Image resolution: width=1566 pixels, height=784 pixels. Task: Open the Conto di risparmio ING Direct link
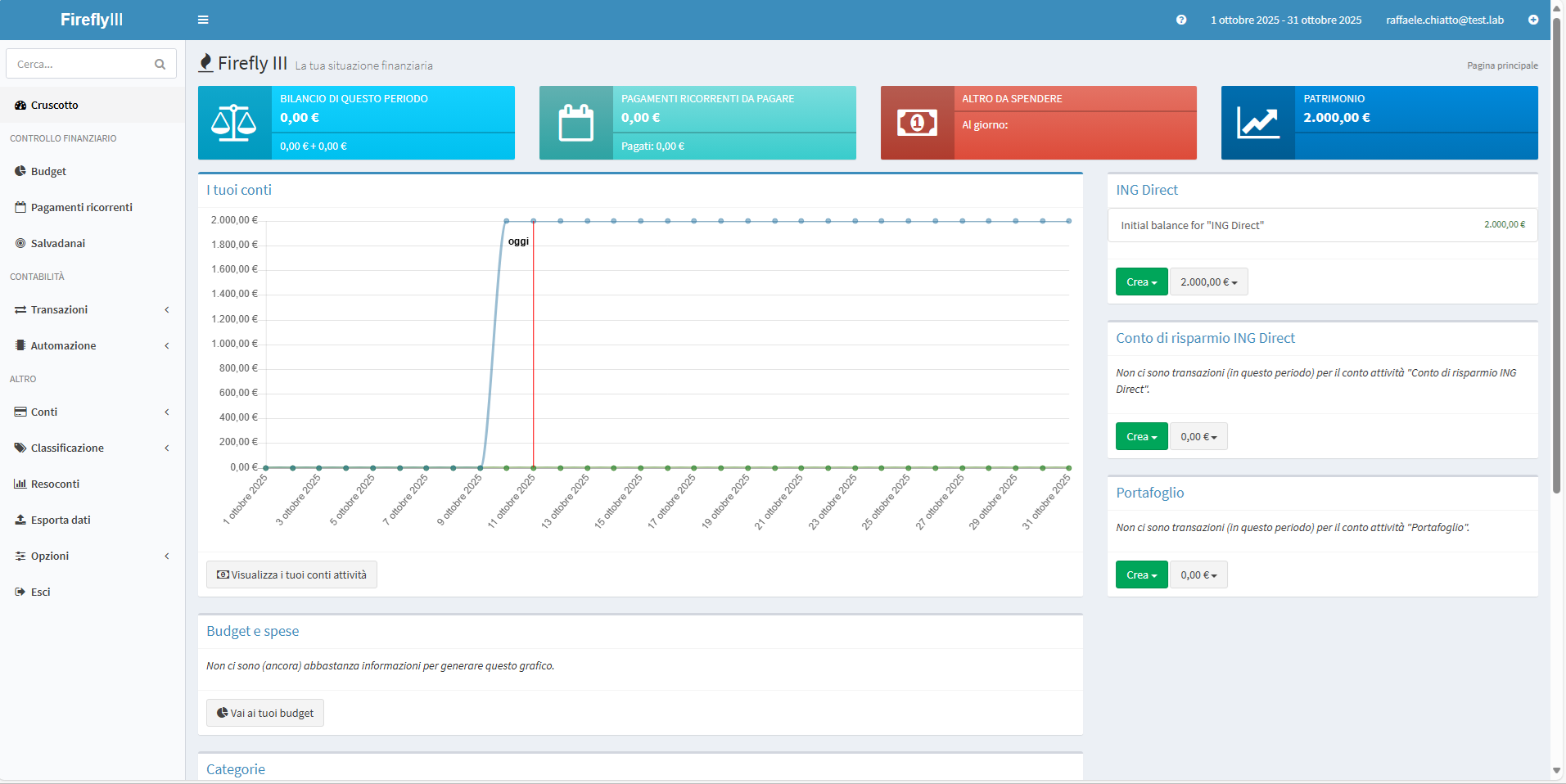(1205, 338)
